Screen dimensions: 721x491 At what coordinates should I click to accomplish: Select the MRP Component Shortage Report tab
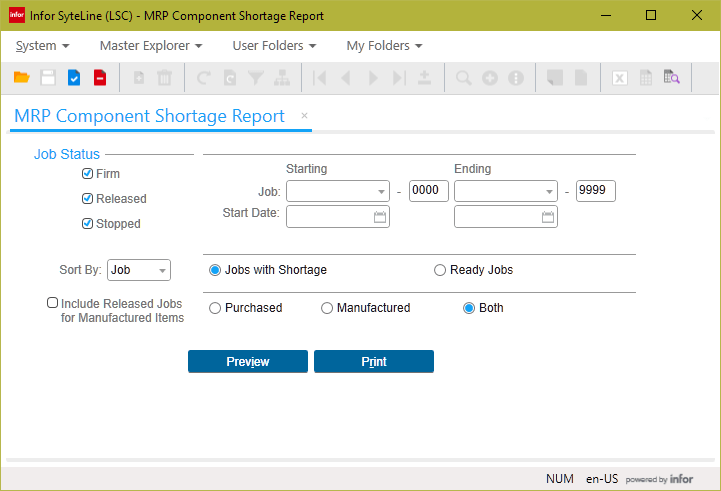pyautogui.click(x=149, y=116)
